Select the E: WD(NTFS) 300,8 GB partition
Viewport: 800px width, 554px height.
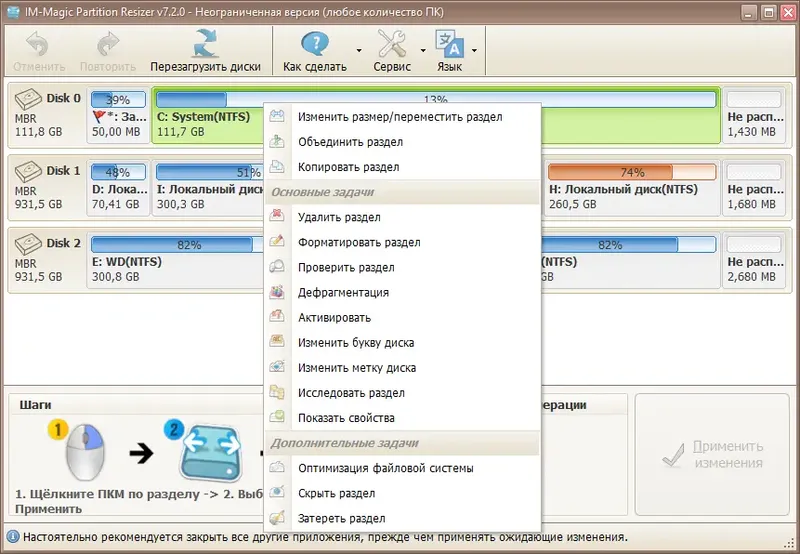click(176, 260)
